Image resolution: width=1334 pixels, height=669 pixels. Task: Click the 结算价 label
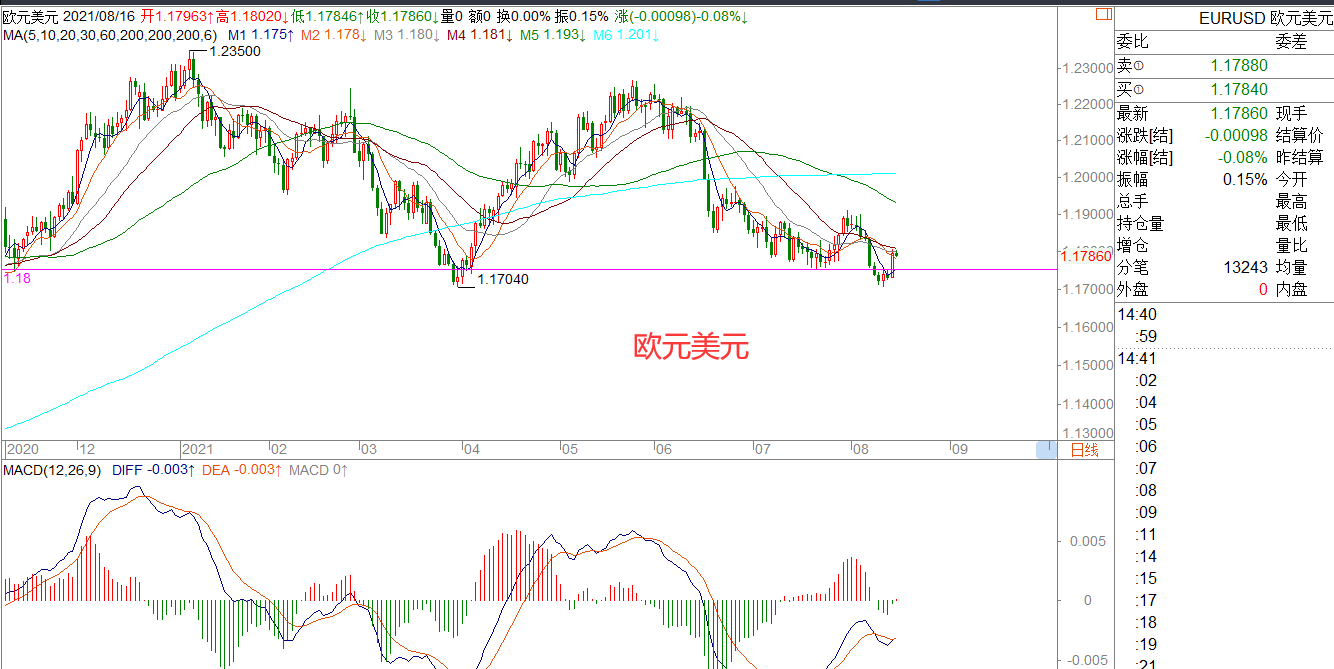coord(1299,136)
